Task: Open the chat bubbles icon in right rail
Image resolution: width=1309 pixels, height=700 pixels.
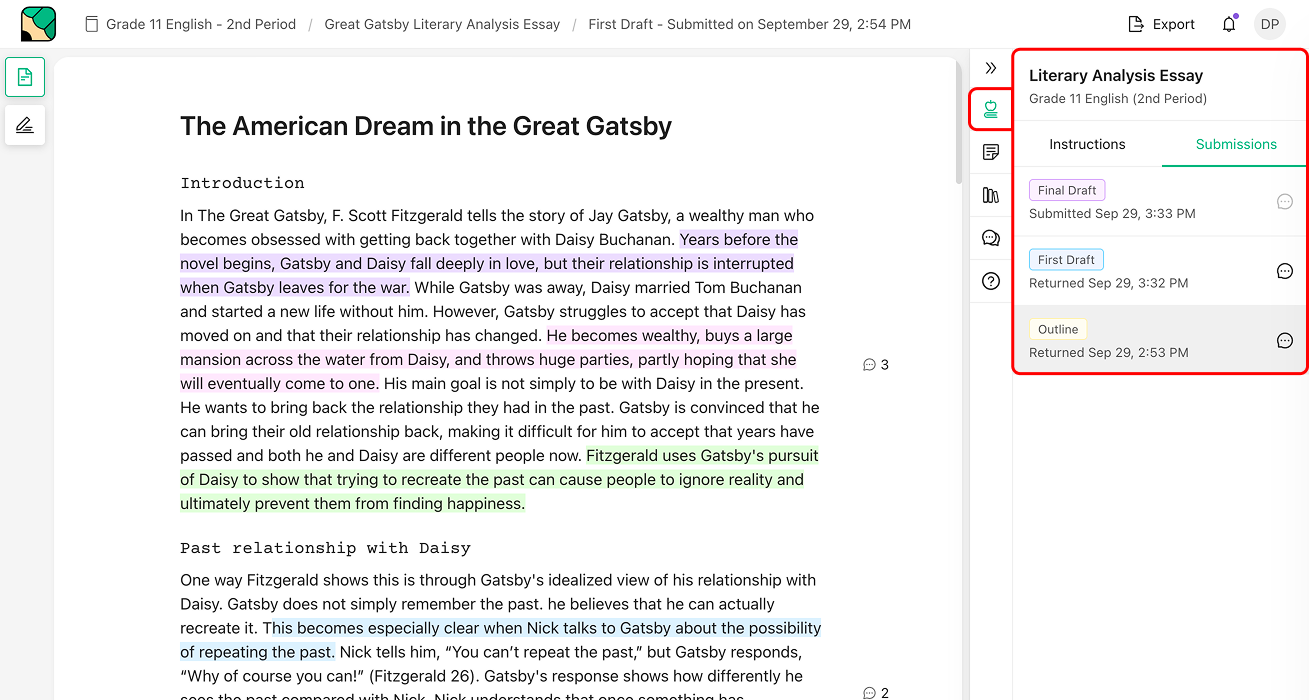Action: click(x=991, y=238)
